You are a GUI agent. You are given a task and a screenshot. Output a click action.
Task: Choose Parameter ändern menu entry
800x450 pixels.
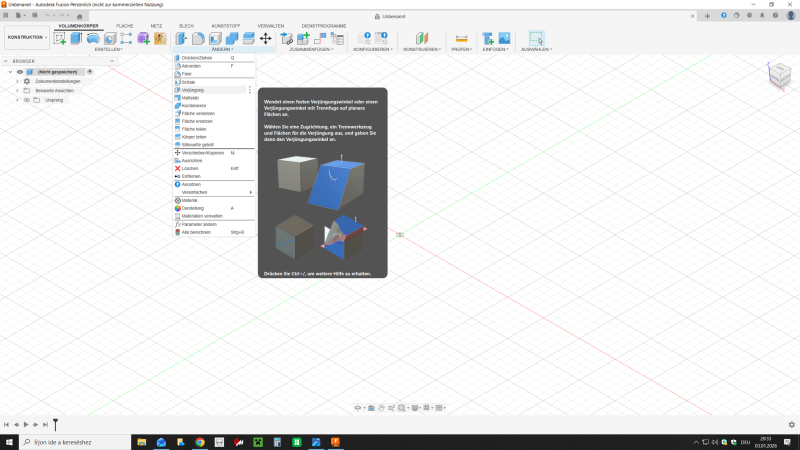pos(214,224)
